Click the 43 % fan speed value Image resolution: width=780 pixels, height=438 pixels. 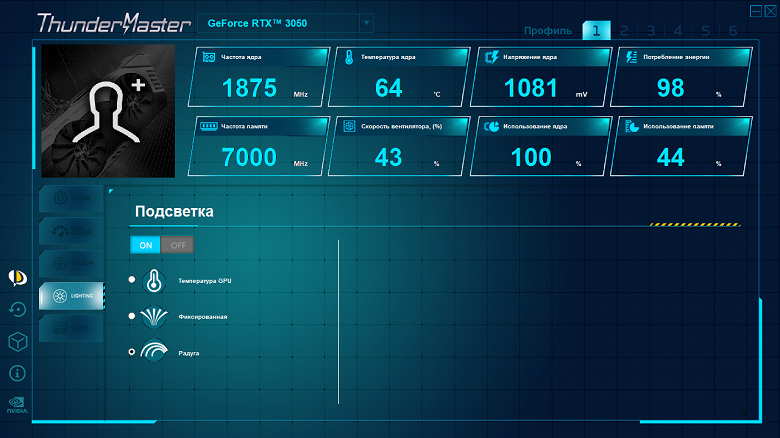(389, 157)
